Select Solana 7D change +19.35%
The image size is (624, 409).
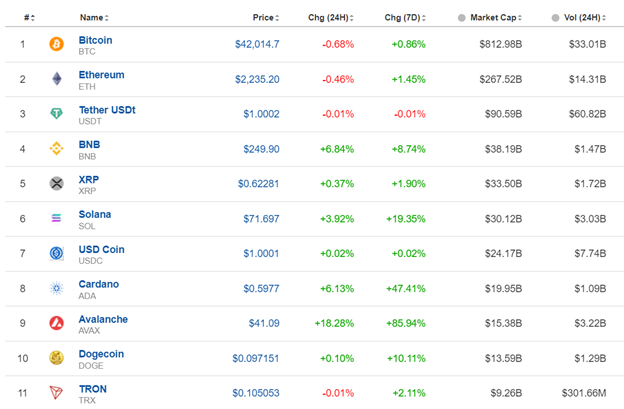406,219
